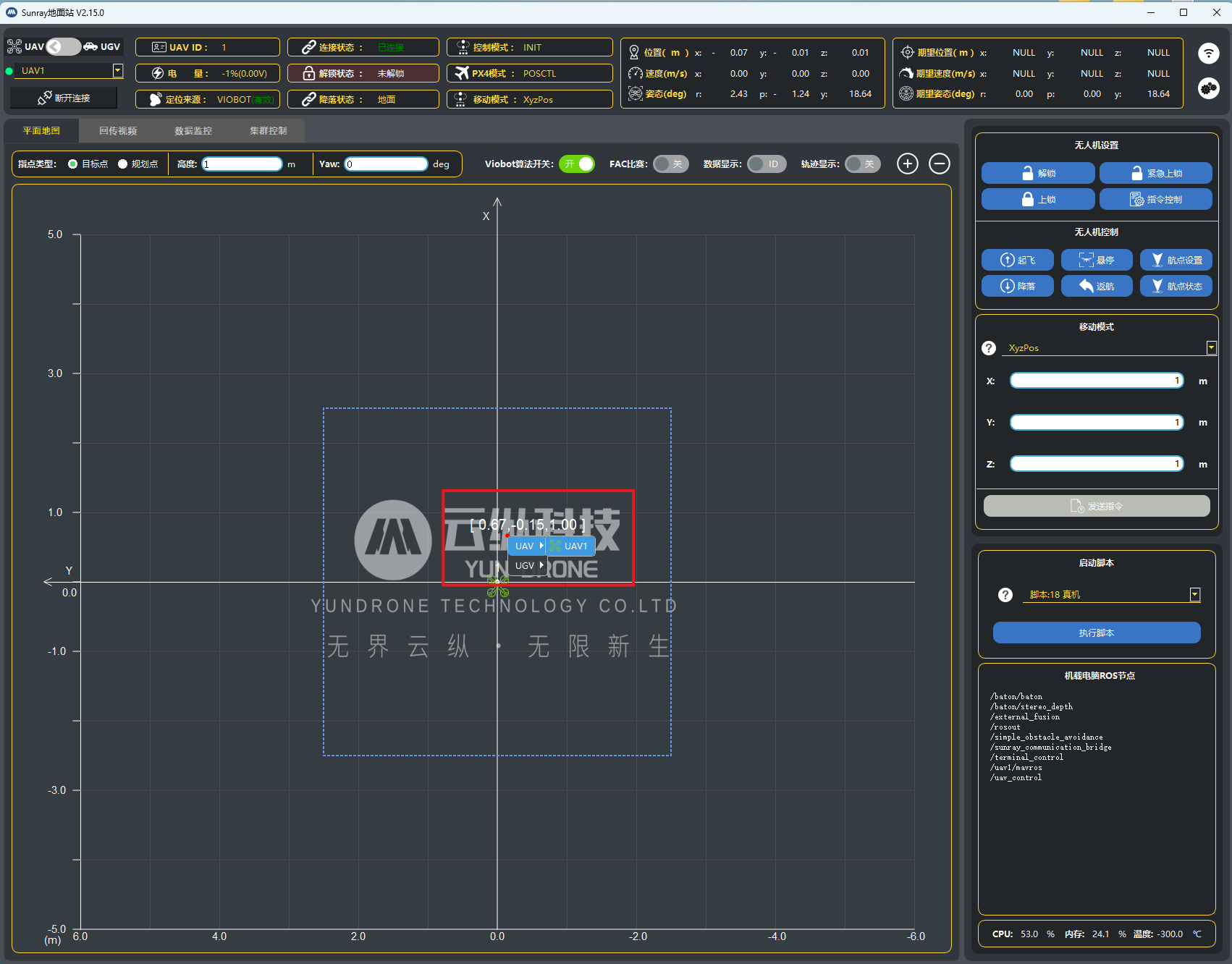Image resolution: width=1232 pixels, height=964 pixels.
Task: Open the 脚本:18 真机 script dropdown
Action: 1195,595
